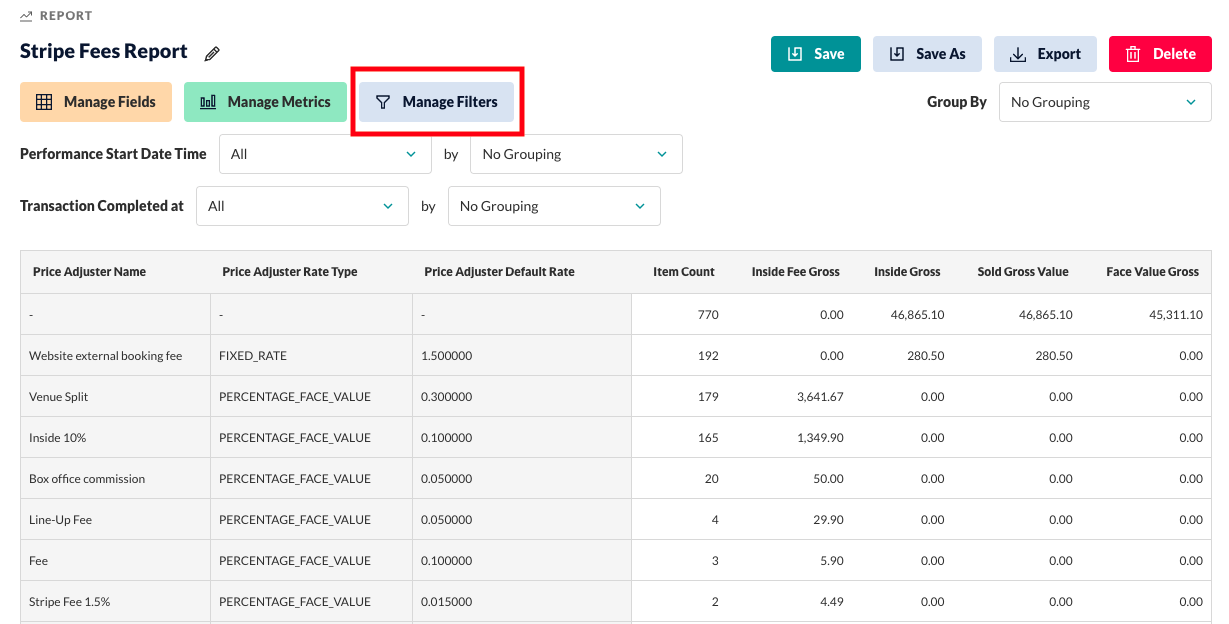Open Manage Fields

tap(96, 102)
